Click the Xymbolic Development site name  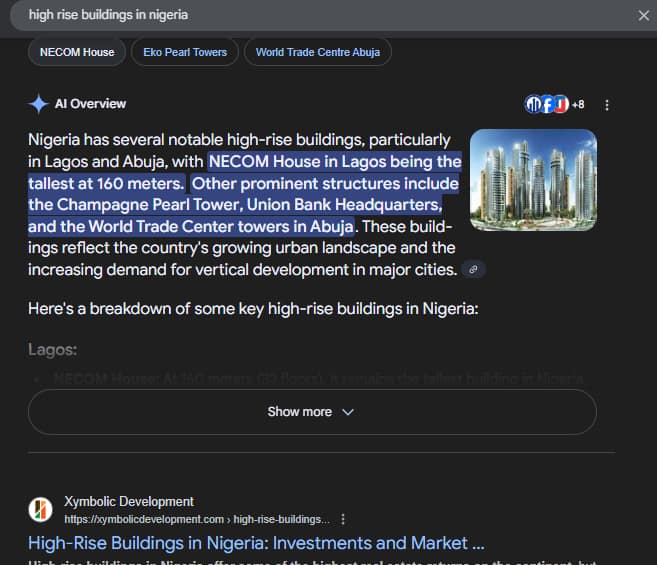(x=129, y=501)
